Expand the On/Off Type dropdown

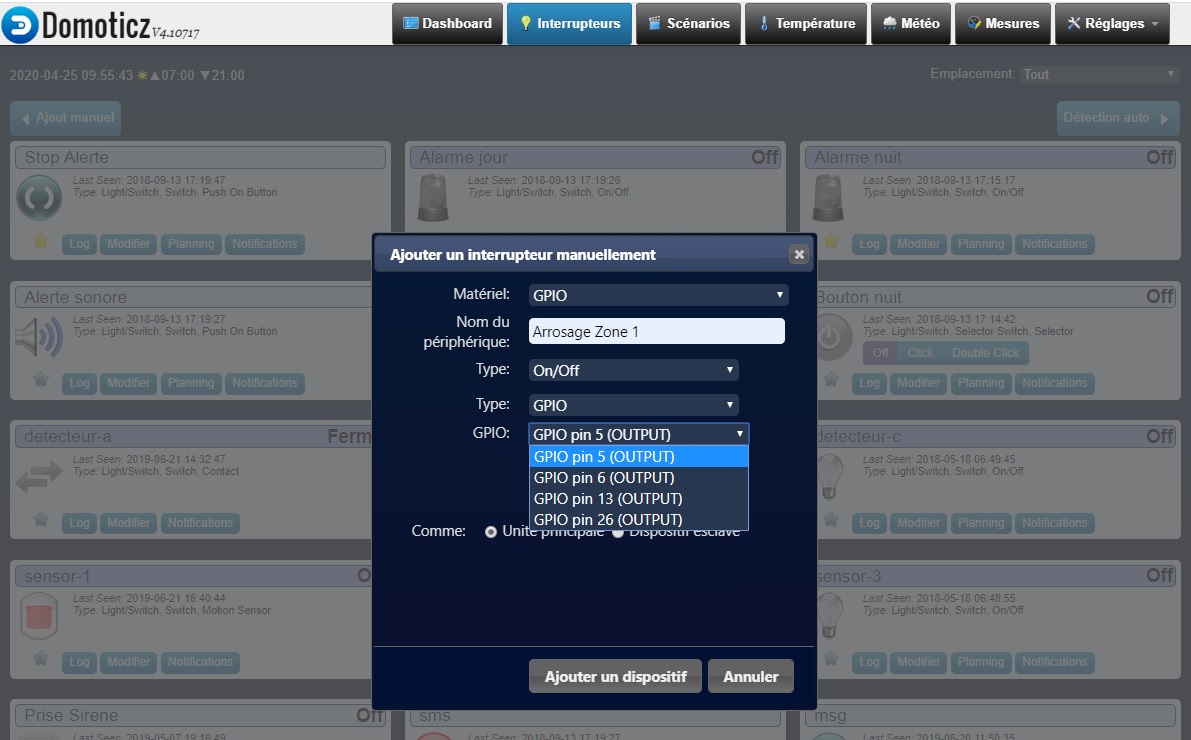click(633, 370)
